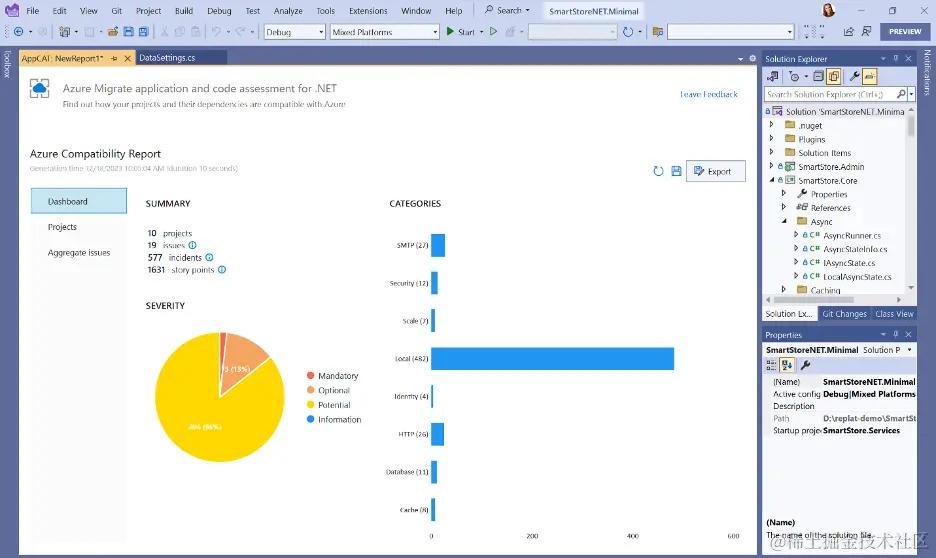Viewport: 936px width, 558px height.
Task: Click the Categorized icon in Properties panel
Action: pos(771,365)
